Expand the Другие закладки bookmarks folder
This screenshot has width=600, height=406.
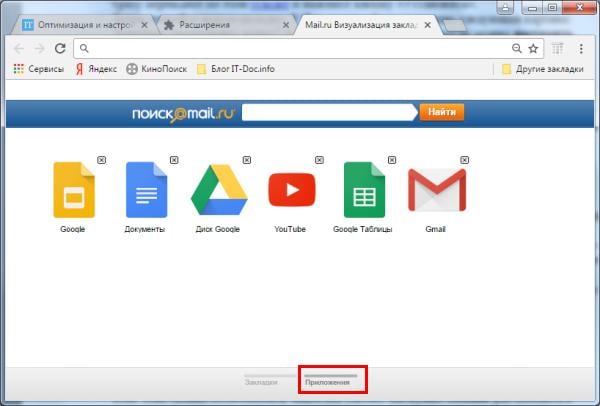[542, 69]
